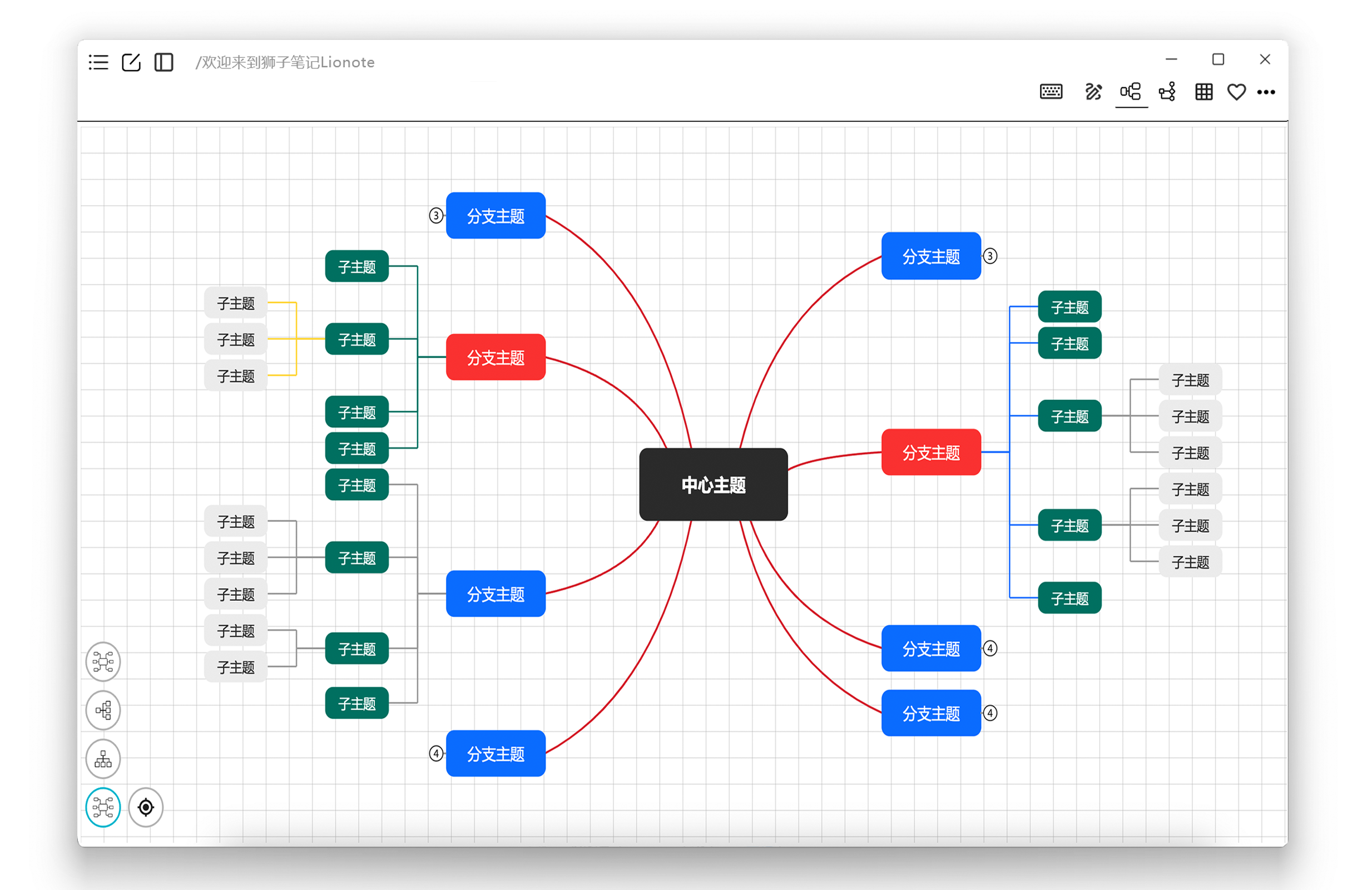
Task: Open the table grid view icon
Action: click(x=1203, y=92)
